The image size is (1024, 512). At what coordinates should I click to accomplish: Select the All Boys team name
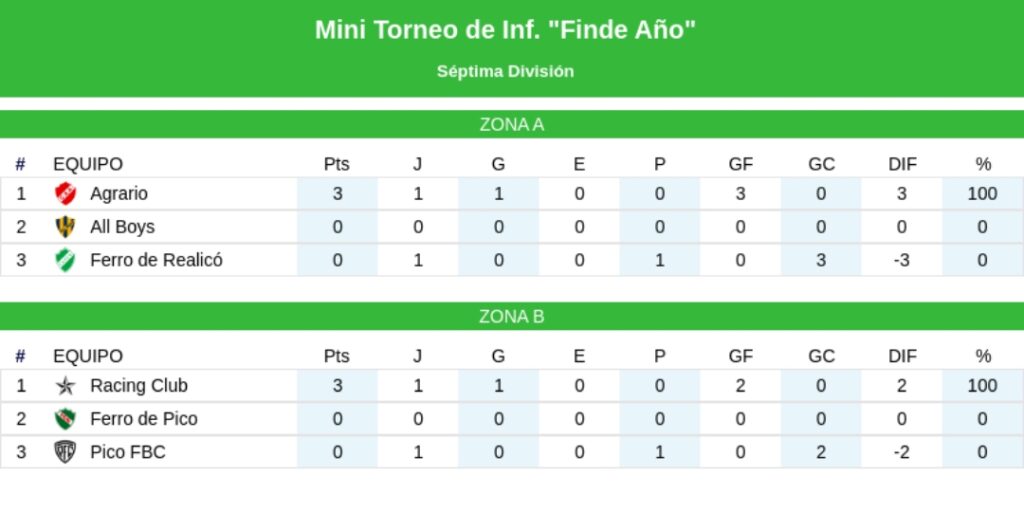click(122, 227)
